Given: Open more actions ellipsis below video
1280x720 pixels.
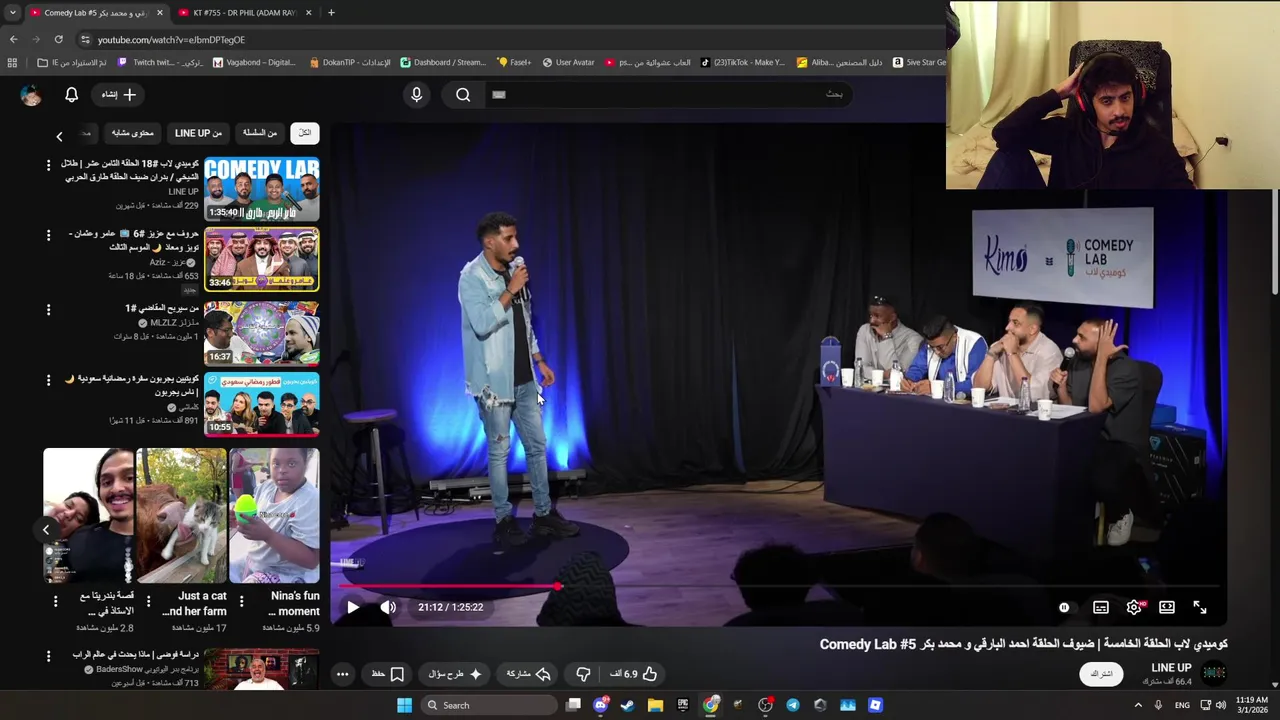Looking at the screenshot, I should click(x=342, y=674).
